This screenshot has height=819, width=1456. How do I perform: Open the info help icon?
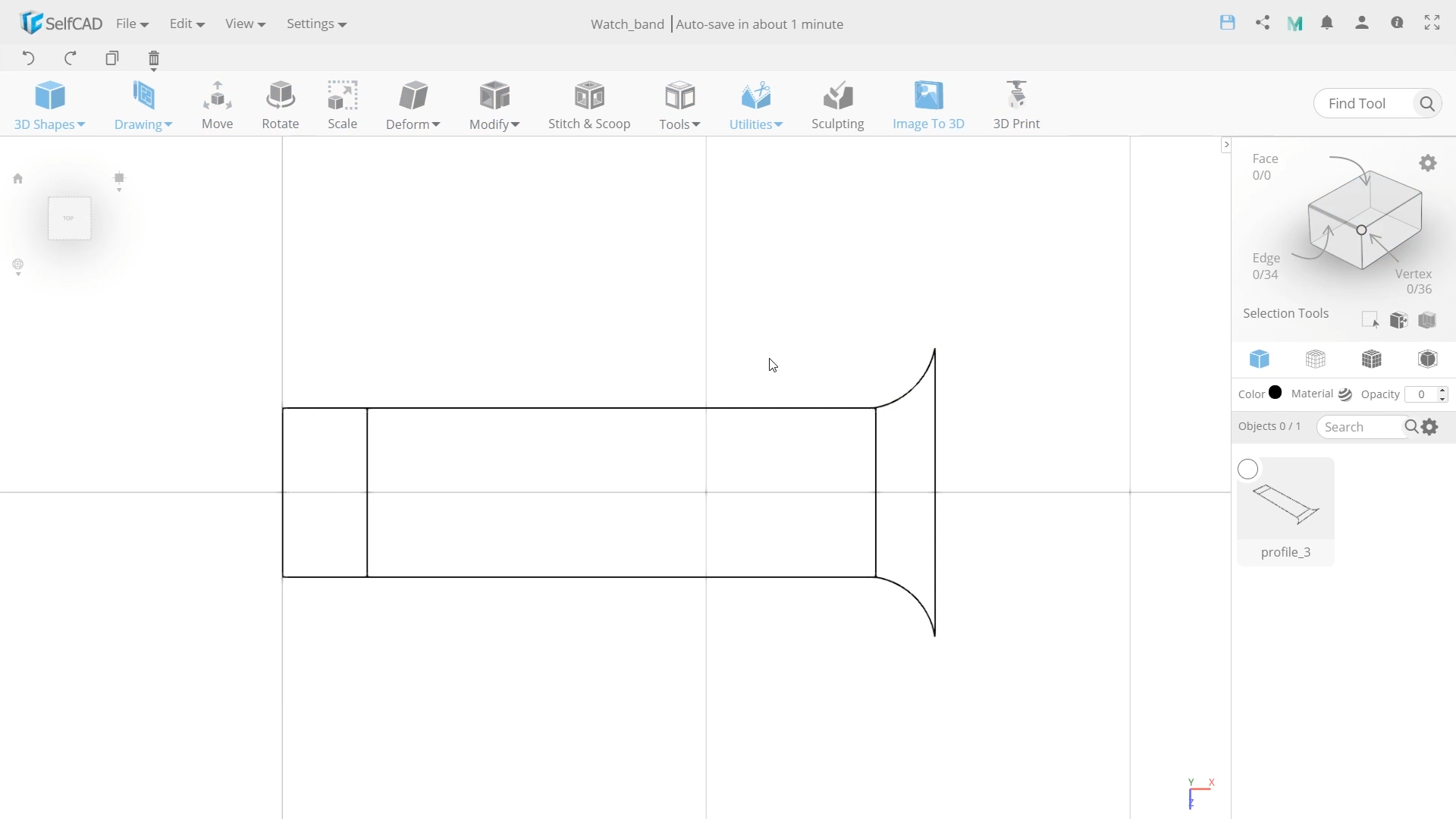coord(1397,23)
